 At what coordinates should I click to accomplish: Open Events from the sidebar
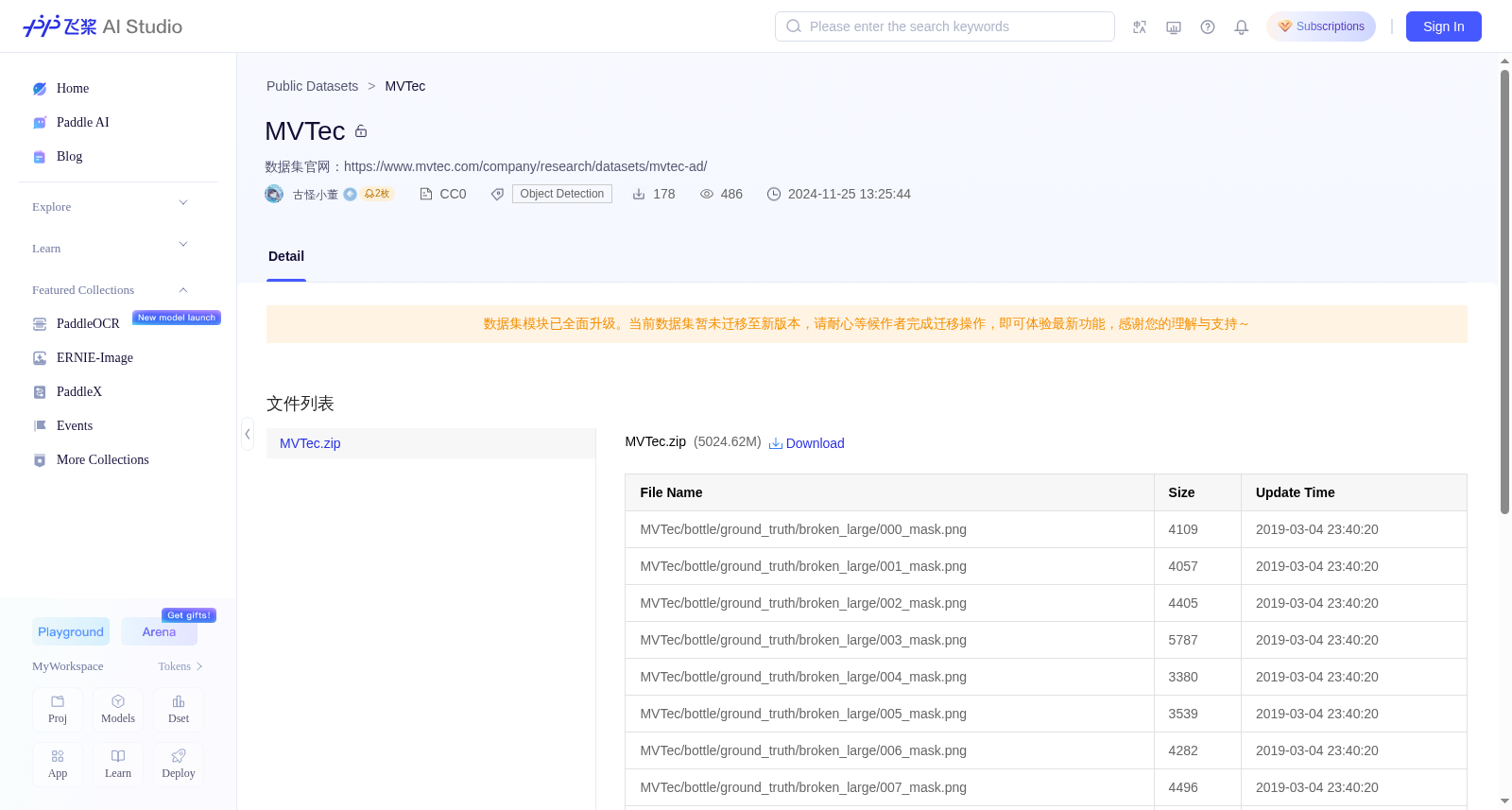point(75,425)
